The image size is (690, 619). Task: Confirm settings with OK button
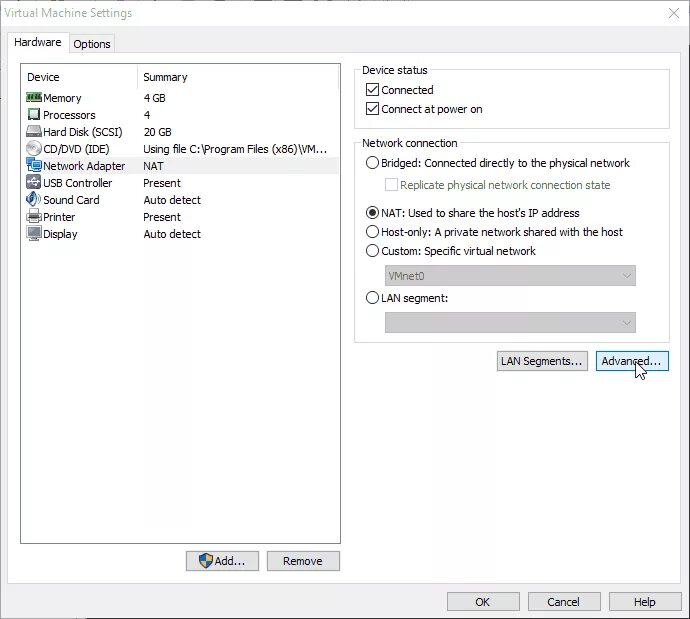pos(483,601)
